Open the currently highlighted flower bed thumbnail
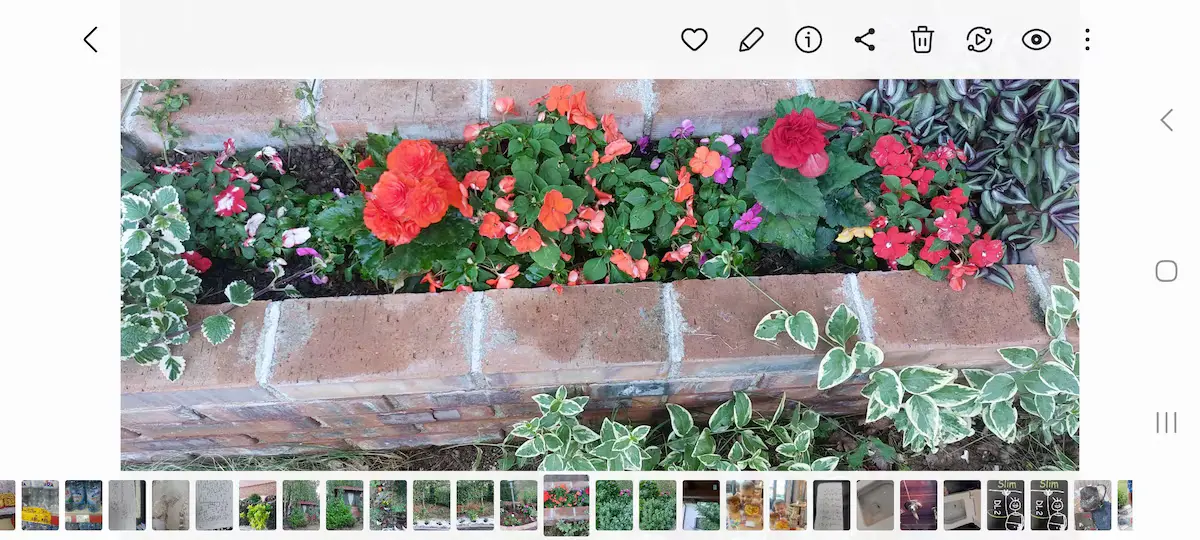1200x540 pixels. (566, 505)
